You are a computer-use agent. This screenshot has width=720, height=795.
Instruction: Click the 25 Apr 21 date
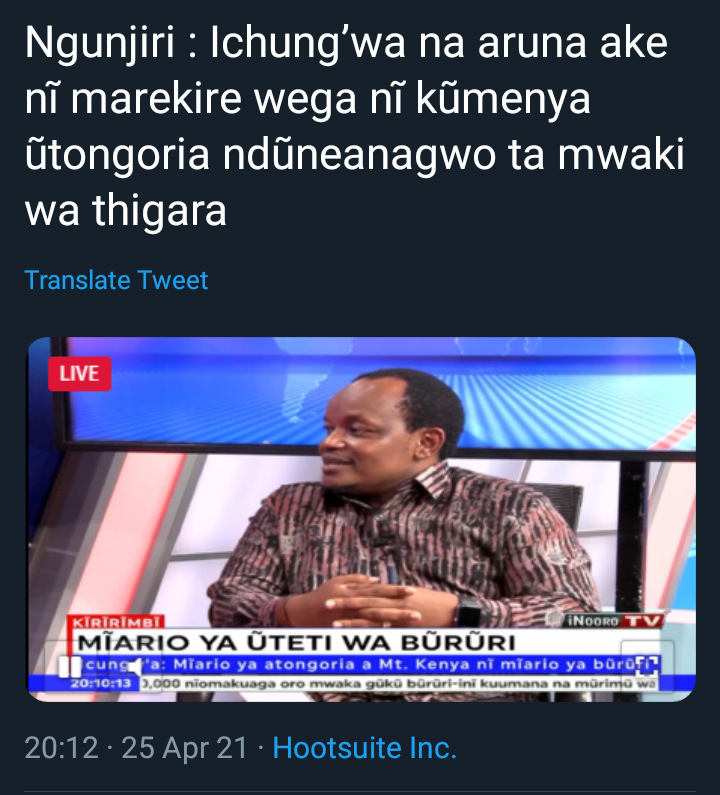click(x=185, y=748)
